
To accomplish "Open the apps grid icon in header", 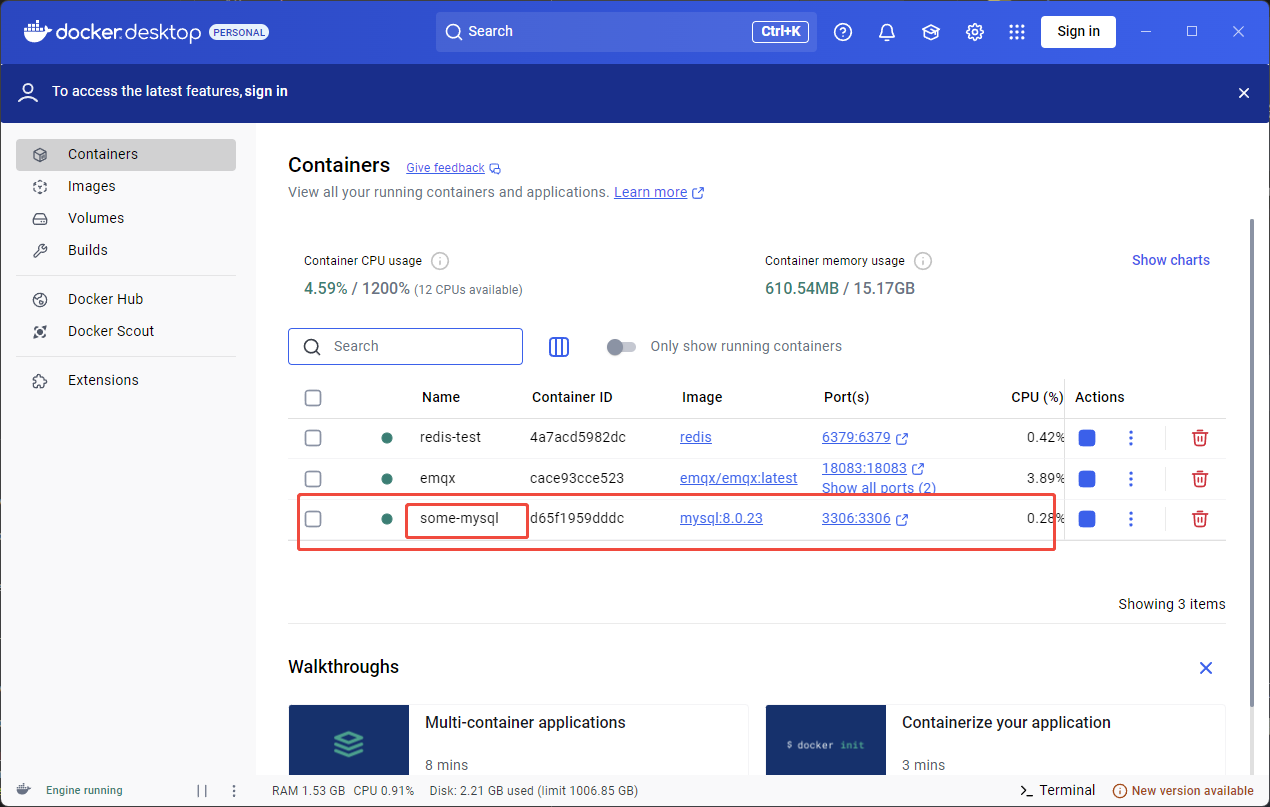I will click(x=1017, y=32).
